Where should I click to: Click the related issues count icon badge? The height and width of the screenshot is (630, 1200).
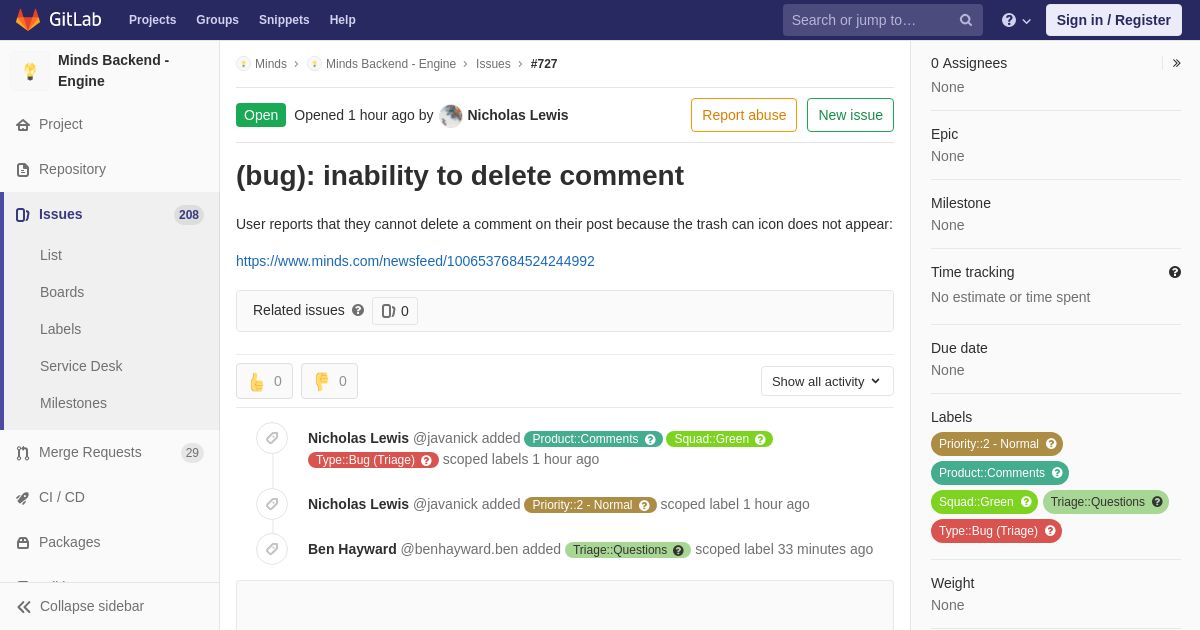point(395,311)
